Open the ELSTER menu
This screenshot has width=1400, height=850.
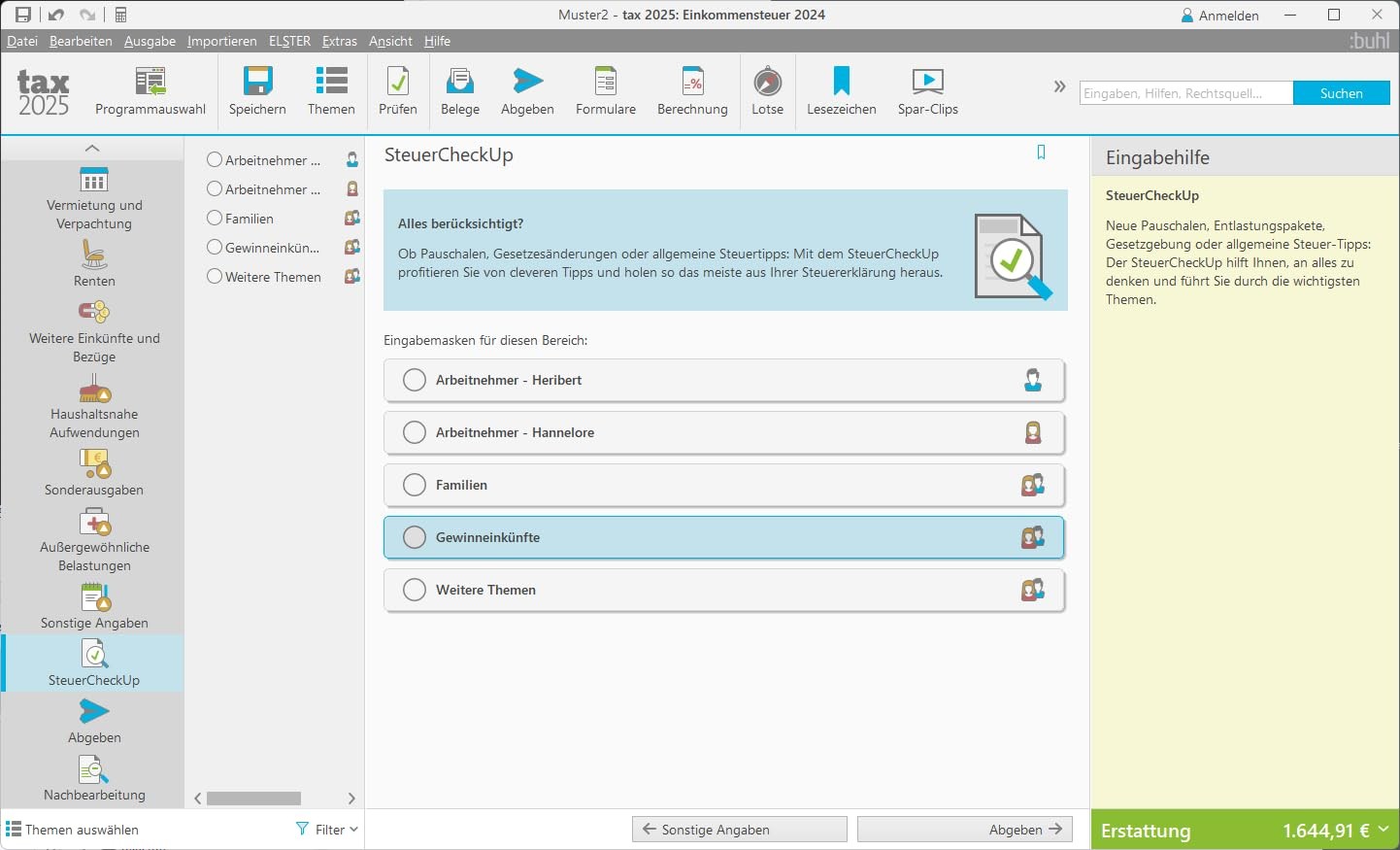pos(289,41)
